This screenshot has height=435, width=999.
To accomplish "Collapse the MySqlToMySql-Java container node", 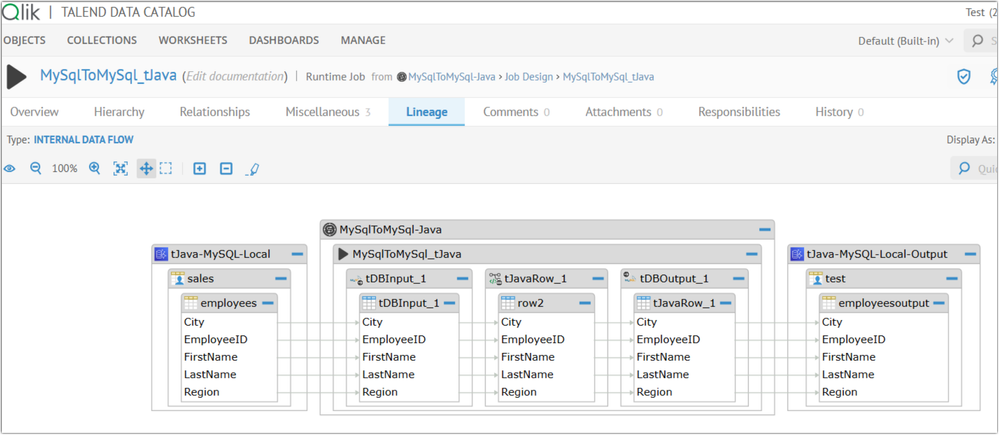I will (x=765, y=229).
